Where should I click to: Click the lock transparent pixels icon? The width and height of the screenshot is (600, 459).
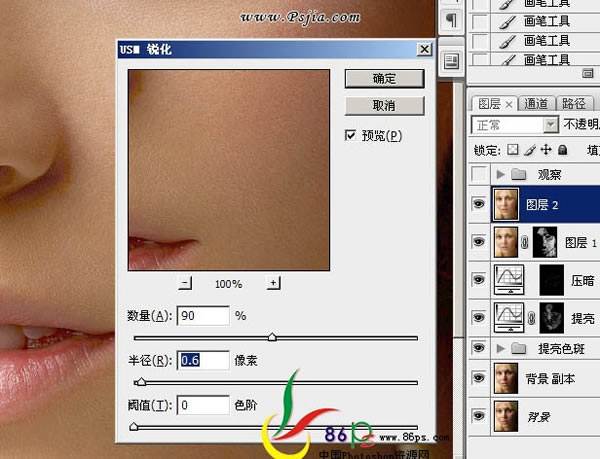point(514,150)
